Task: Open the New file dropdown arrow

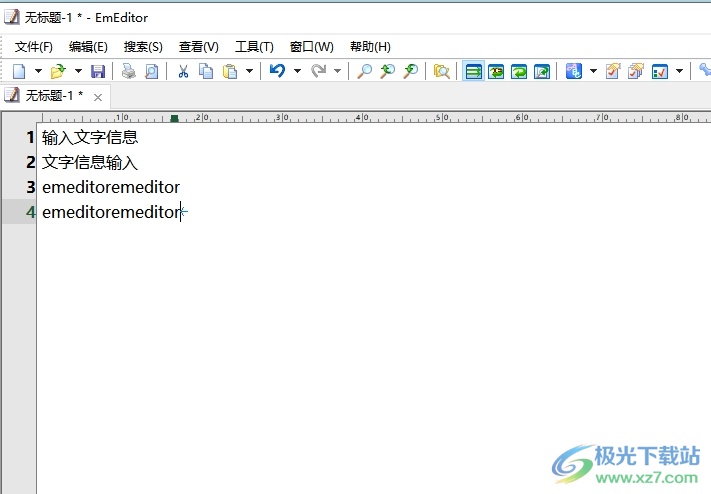Action: (38, 71)
